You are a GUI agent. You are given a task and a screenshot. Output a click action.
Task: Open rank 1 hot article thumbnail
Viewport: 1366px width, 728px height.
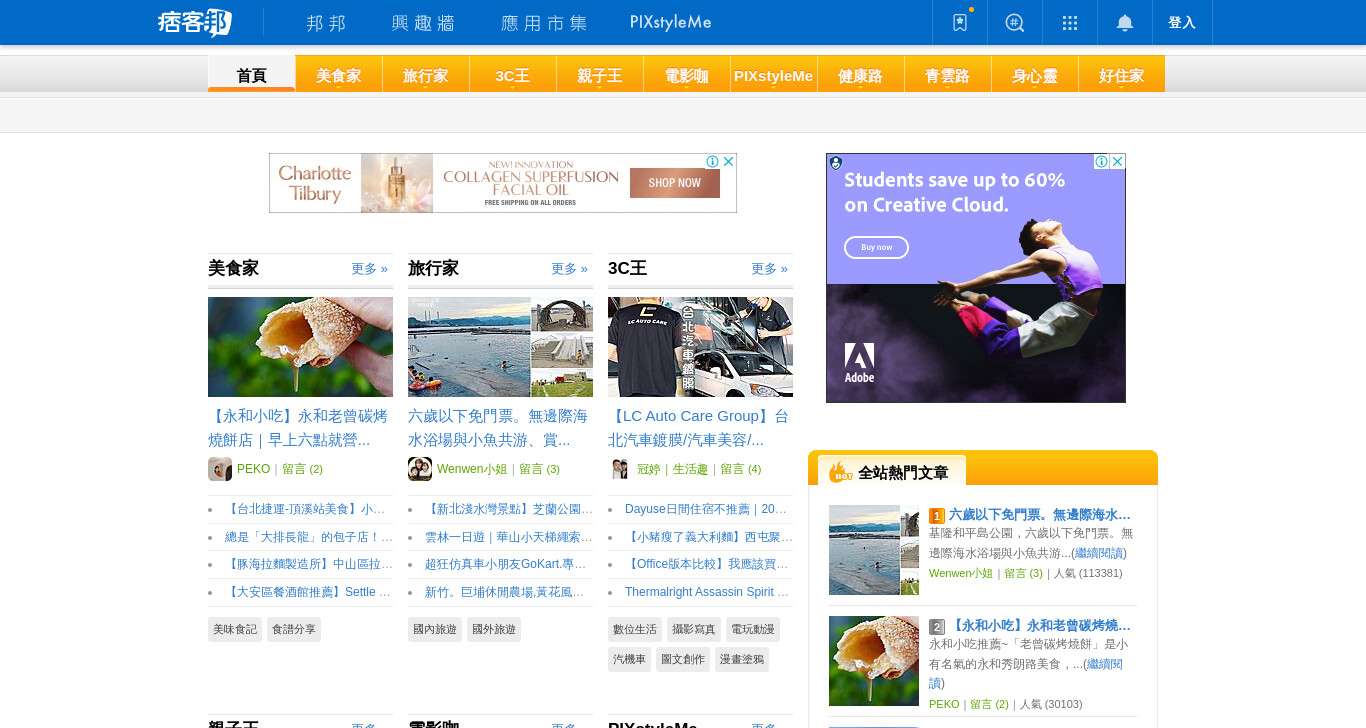[874, 550]
